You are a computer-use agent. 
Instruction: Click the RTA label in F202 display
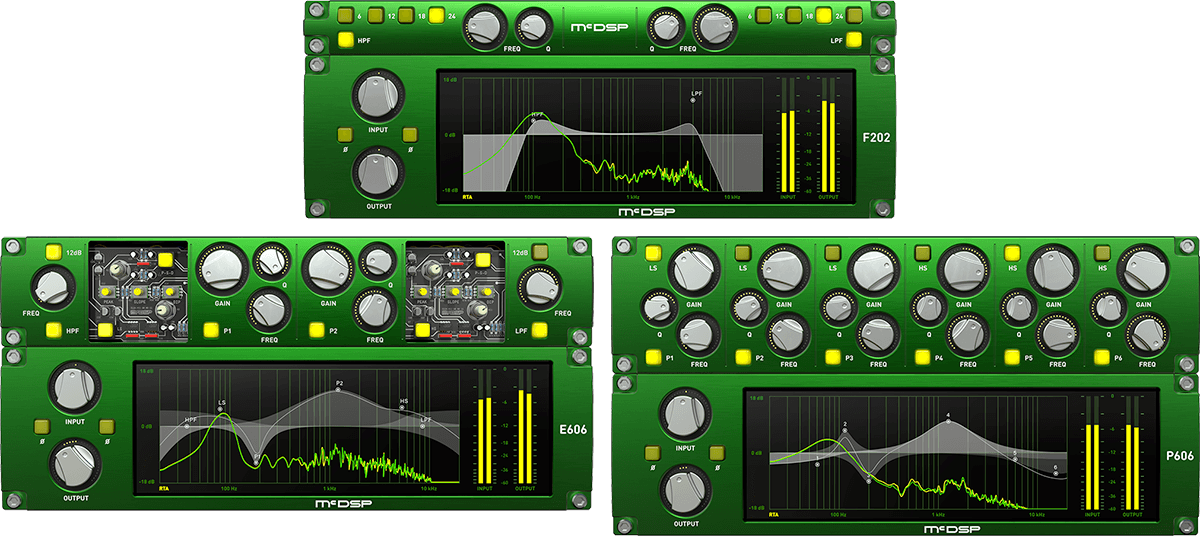468,198
